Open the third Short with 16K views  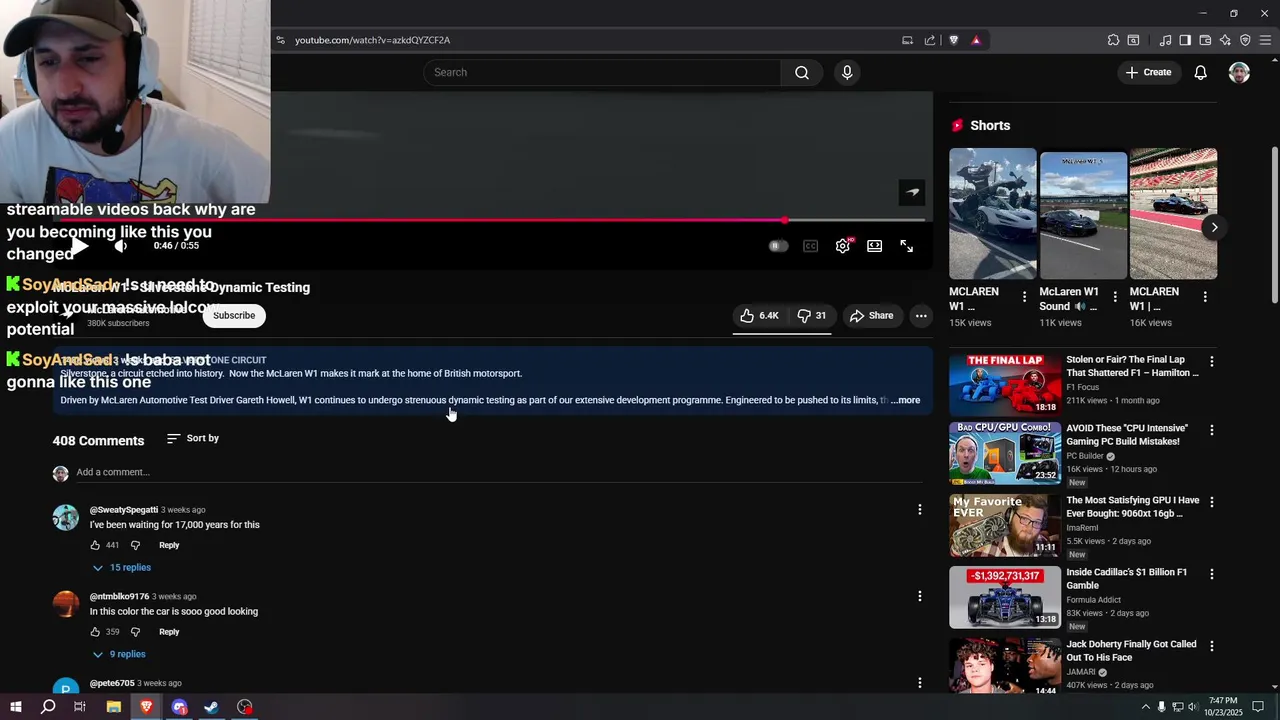pyautogui.click(x=1173, y=214)
